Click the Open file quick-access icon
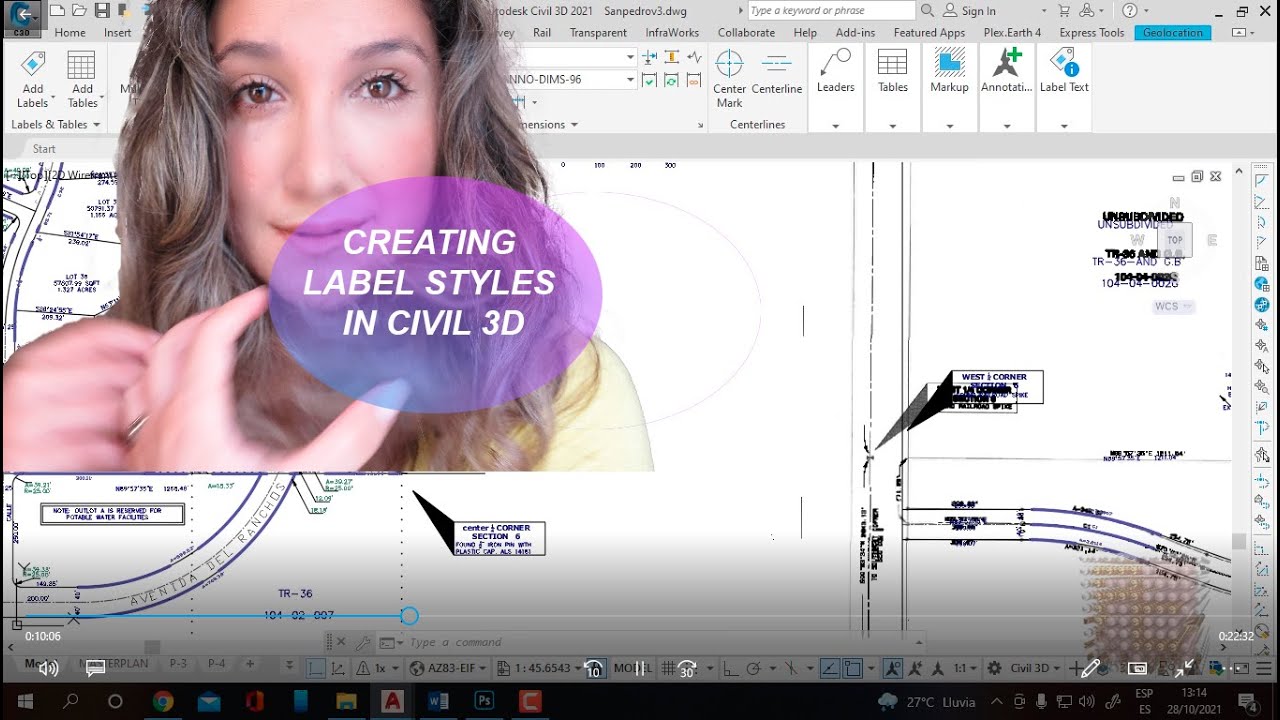 pos(79,11)
